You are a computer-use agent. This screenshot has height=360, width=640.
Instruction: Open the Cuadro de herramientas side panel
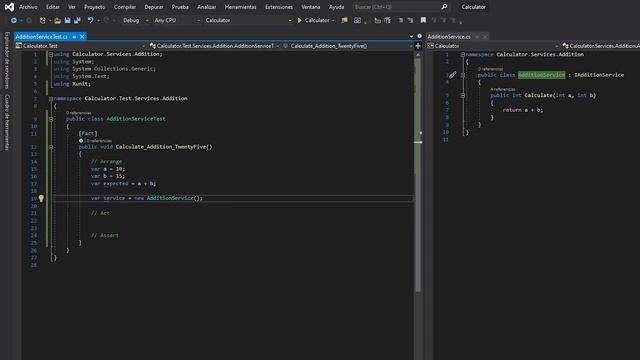7,122
